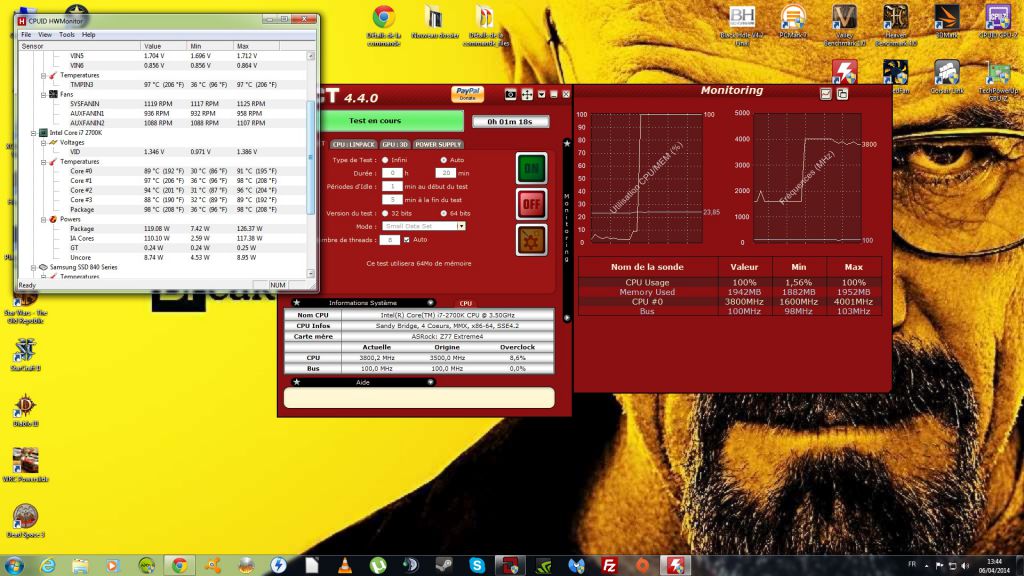Open the Help menu in HWMonitor
This screenshot has height=576, width=1024.
click(x=89, y=35)
